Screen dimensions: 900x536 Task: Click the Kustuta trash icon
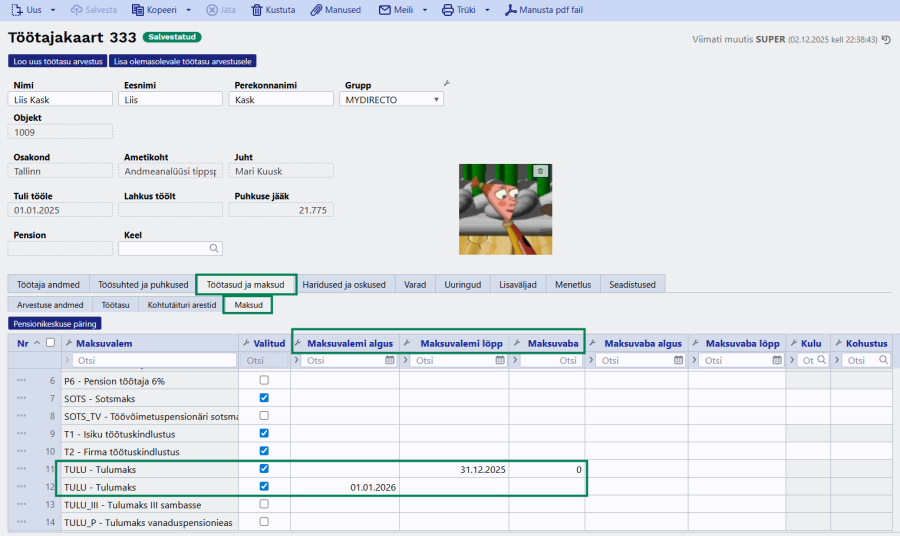coord(258,10)
